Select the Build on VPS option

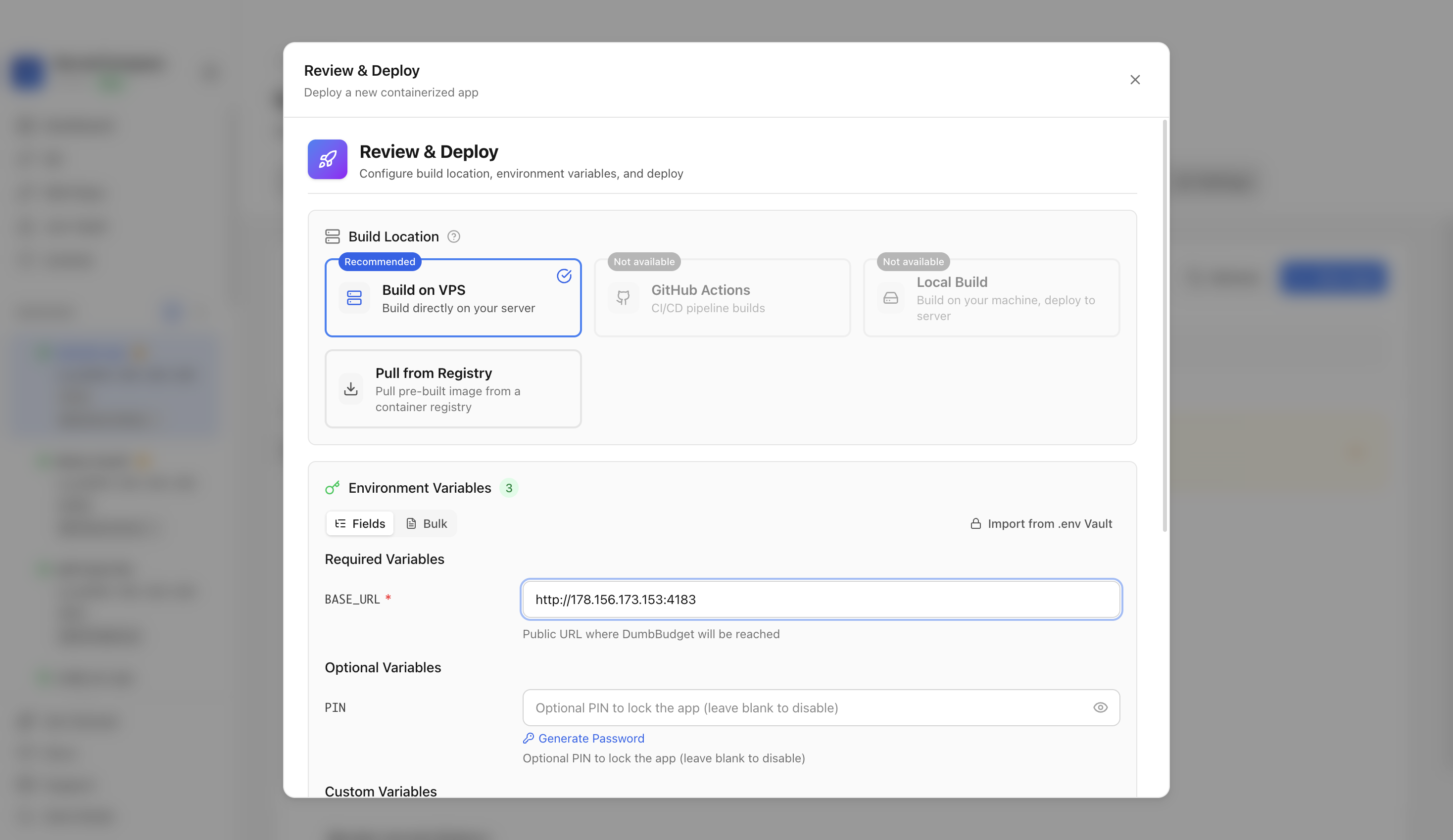click(x=453, y=298)
